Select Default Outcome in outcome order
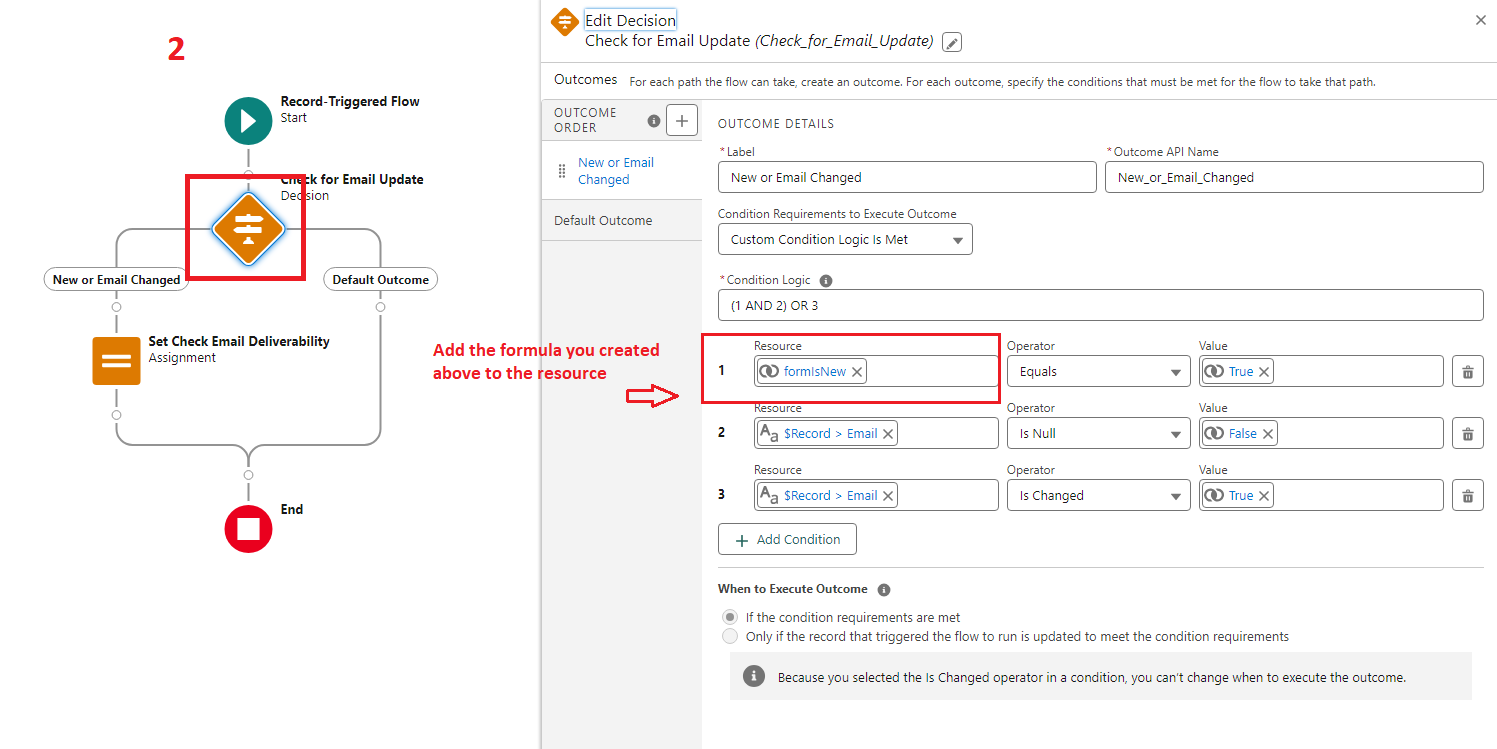Viewport: 1497px width, 749px height. click(603, 221)
